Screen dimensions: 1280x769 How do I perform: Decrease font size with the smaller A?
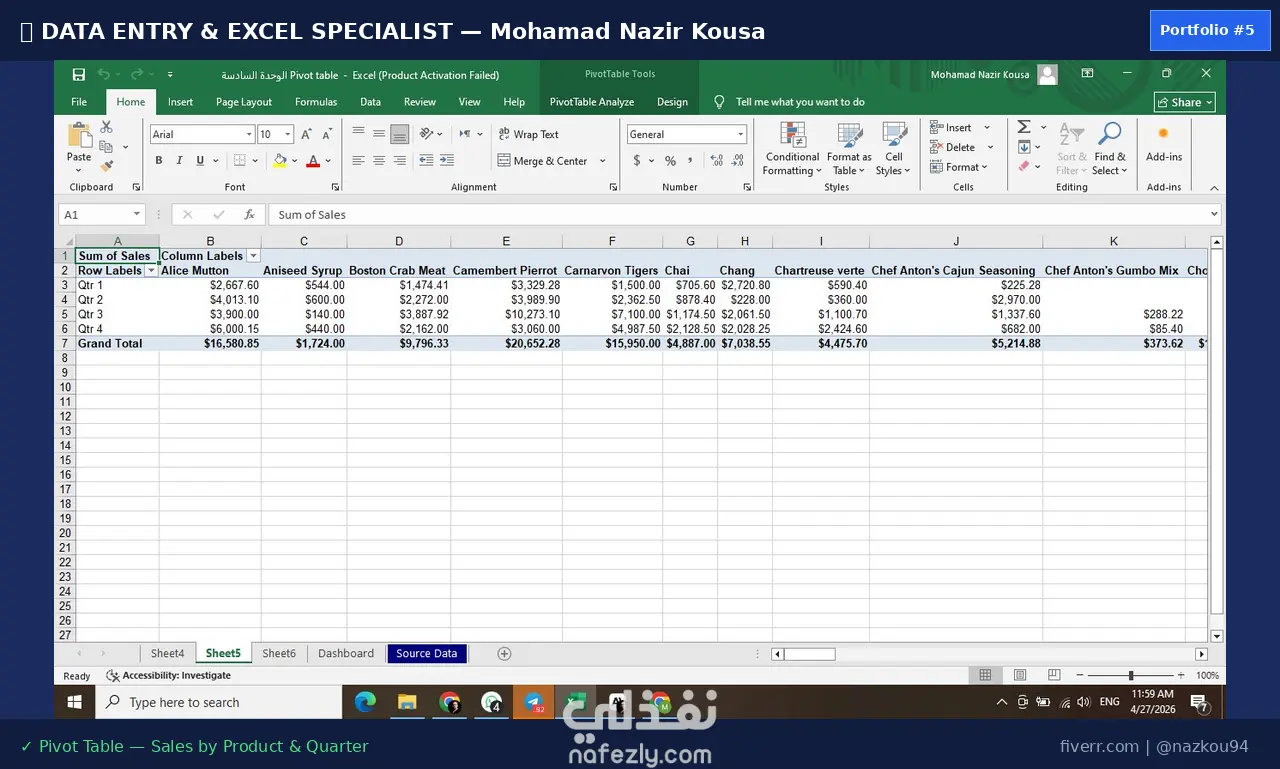tap(327, 134)
